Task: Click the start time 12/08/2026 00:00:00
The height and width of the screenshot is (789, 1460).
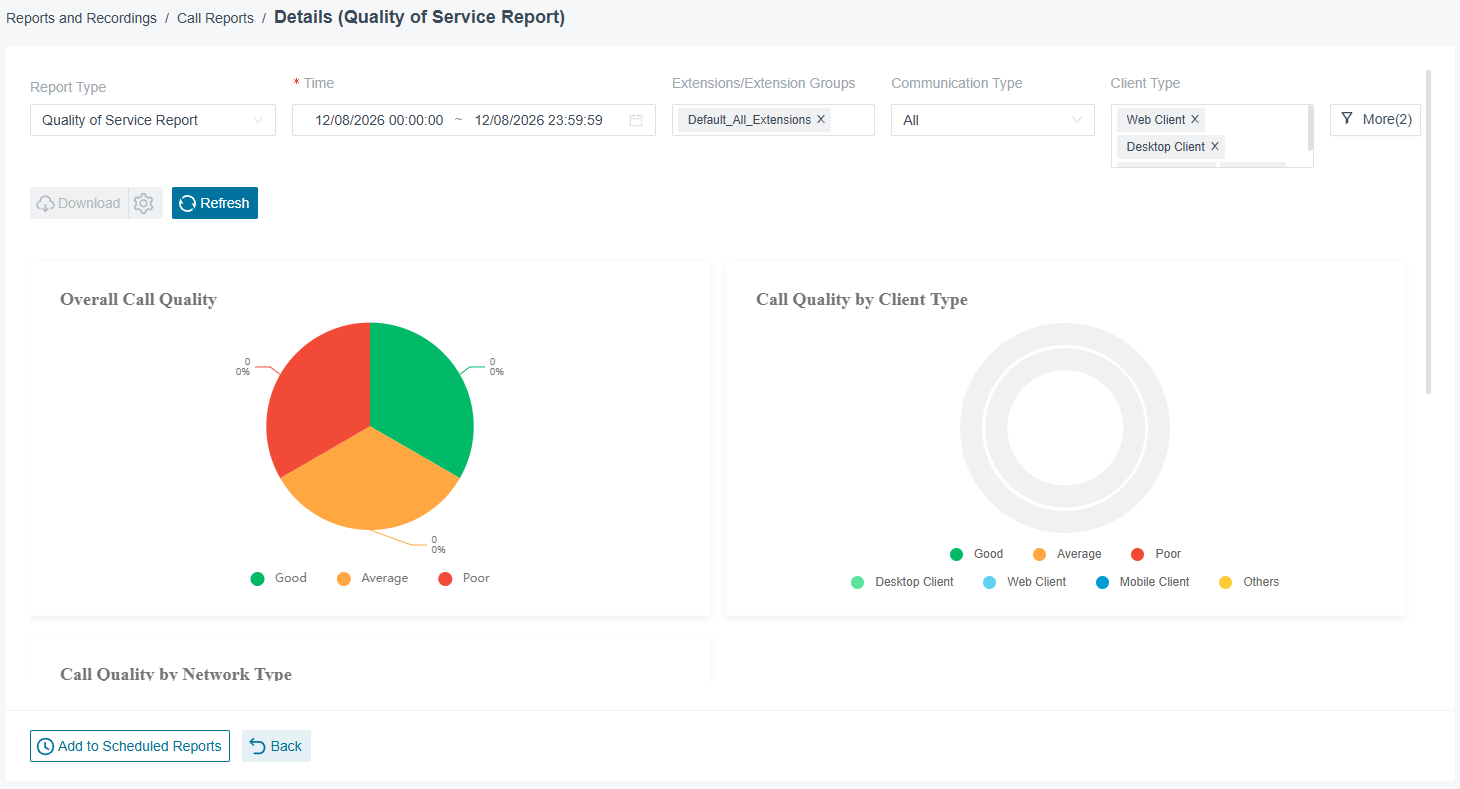Action: 379,120
